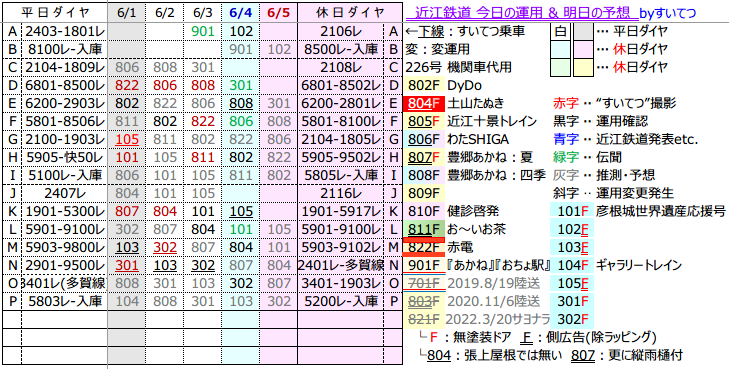Click the 226号 機関車代用 legend entry

(458, 67)
